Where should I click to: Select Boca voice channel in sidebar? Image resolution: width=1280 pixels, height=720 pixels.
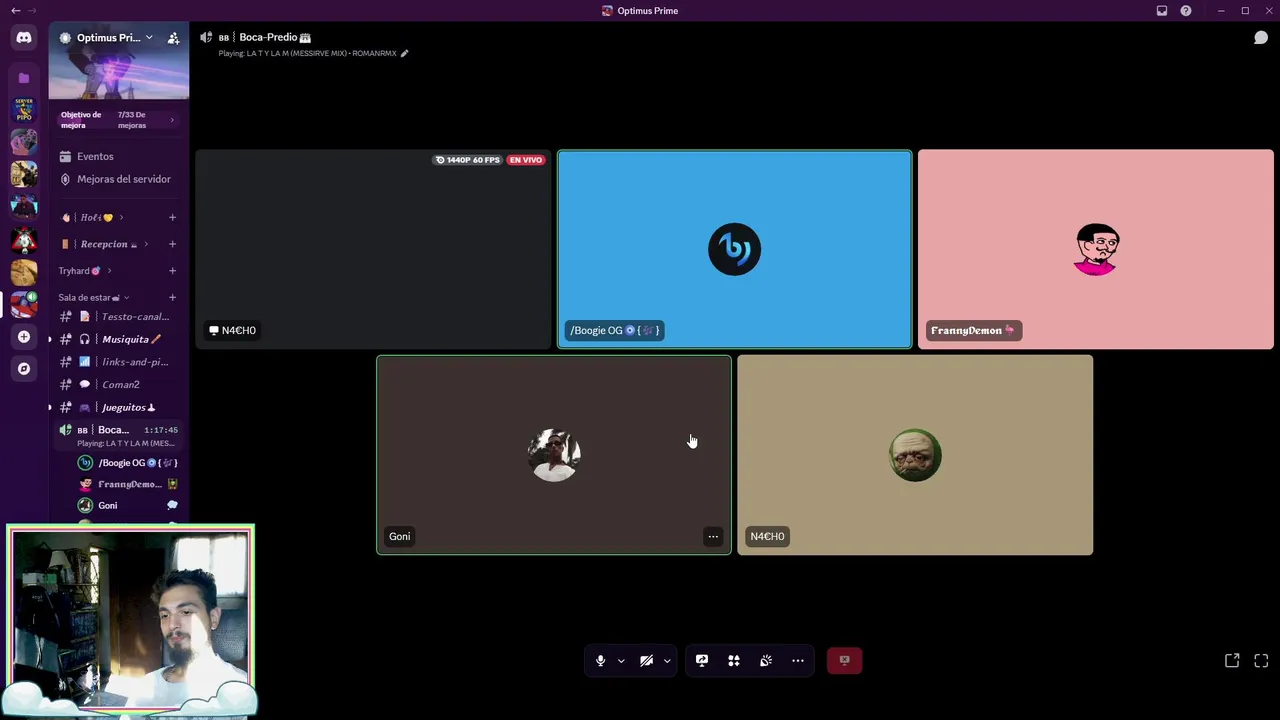click(x=118, y=435)
